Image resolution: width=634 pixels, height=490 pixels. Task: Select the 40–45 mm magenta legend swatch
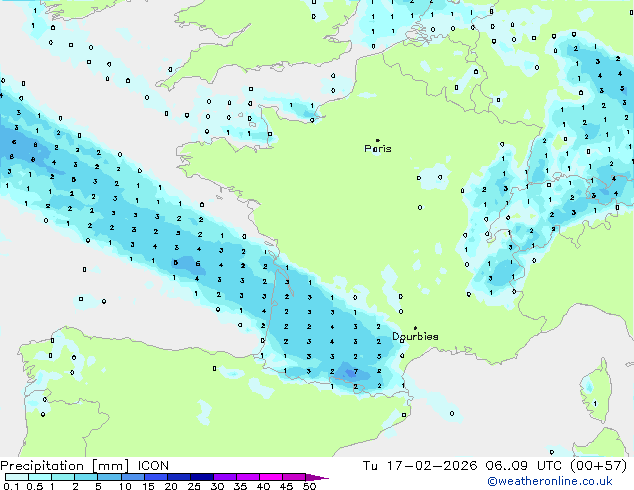tap(271, 477)
